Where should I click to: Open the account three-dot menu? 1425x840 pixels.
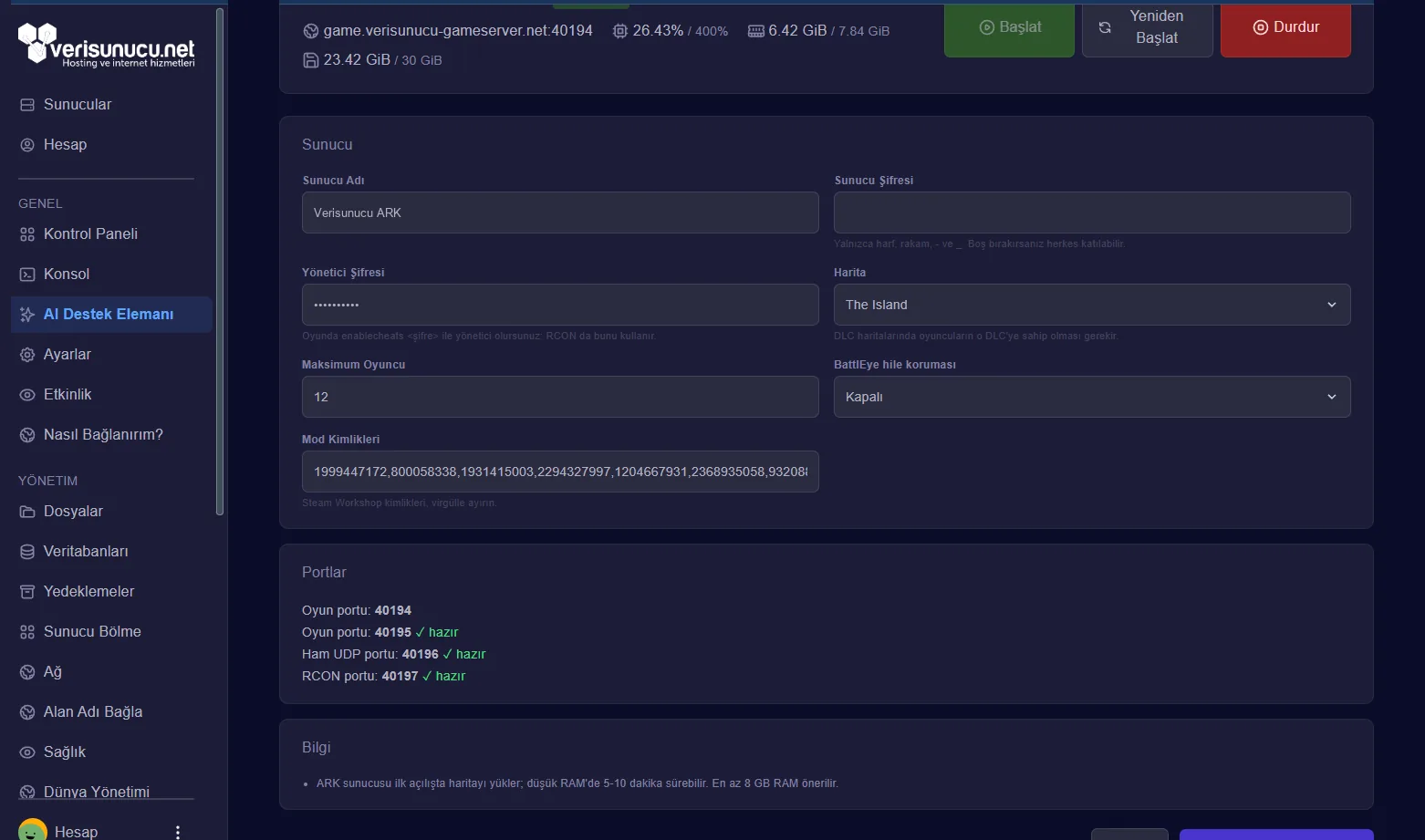(178, 832)
